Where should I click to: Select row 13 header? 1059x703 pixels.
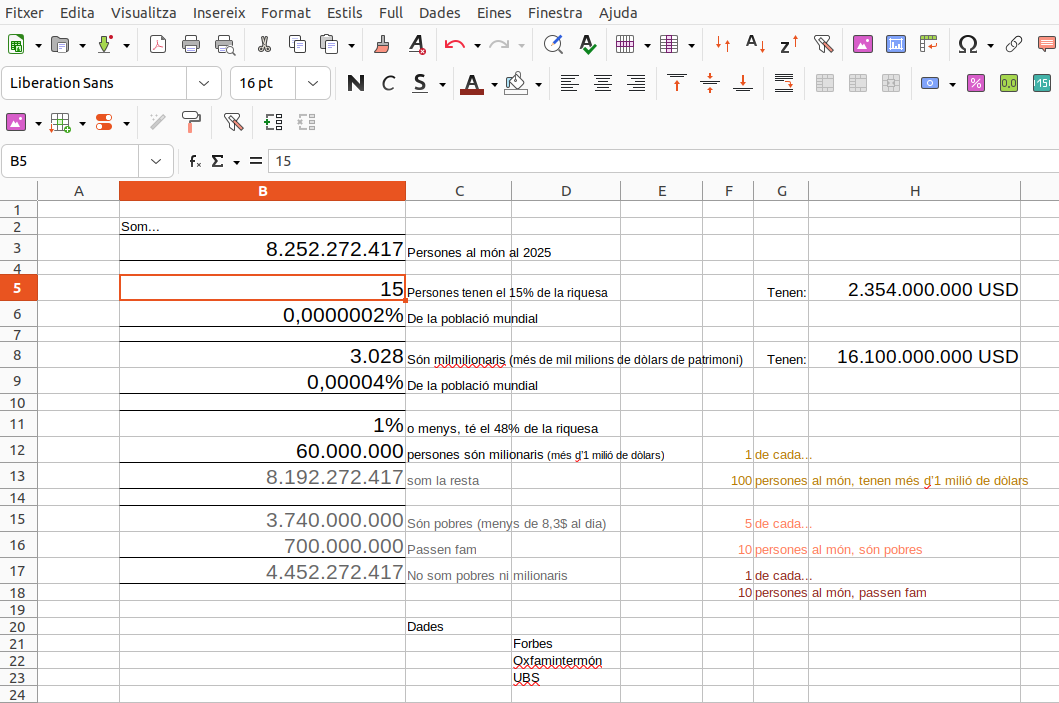point(18,476)
